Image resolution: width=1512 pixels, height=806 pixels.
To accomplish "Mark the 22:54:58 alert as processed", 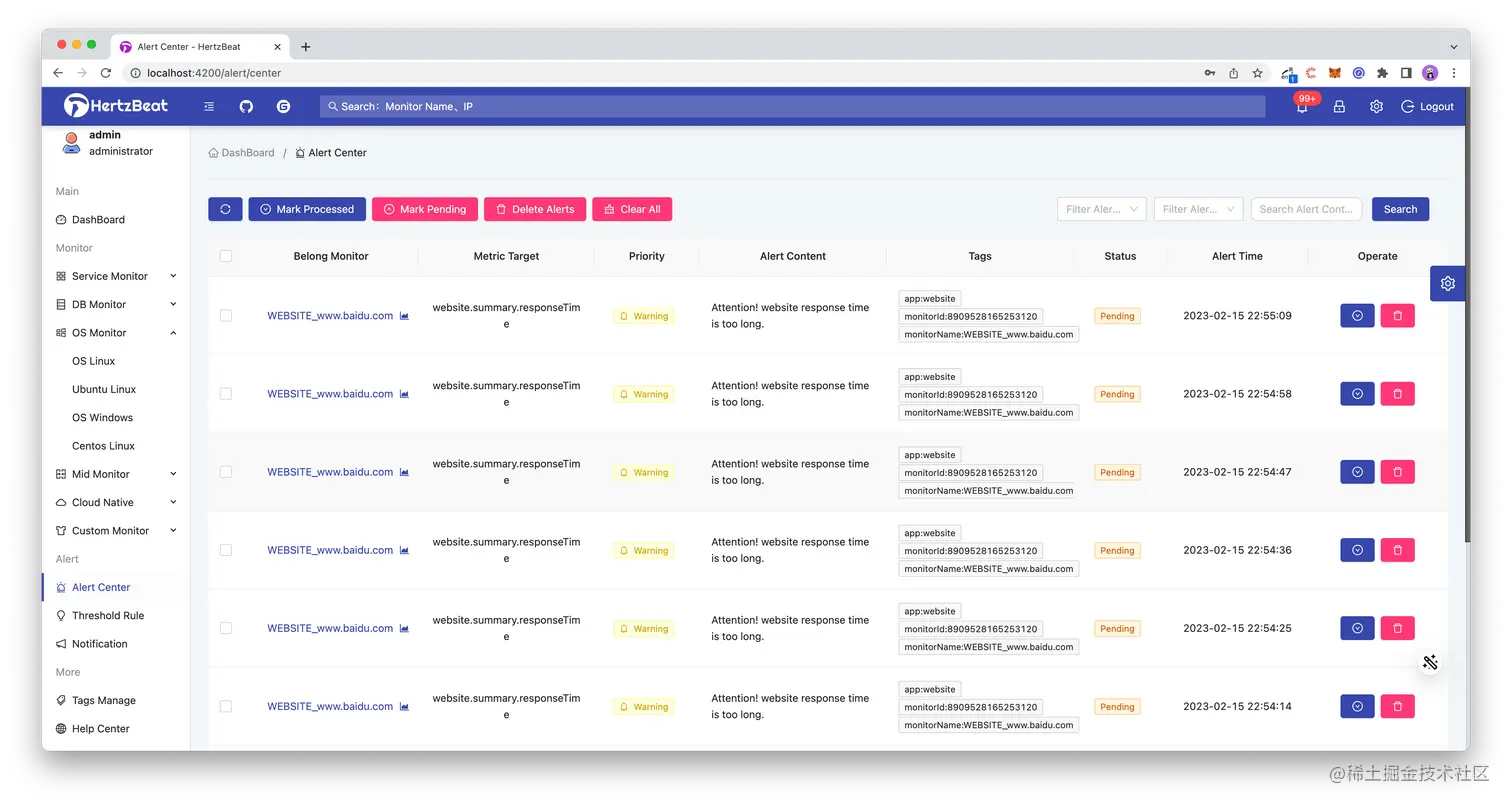I will [x=1357, y=394].
